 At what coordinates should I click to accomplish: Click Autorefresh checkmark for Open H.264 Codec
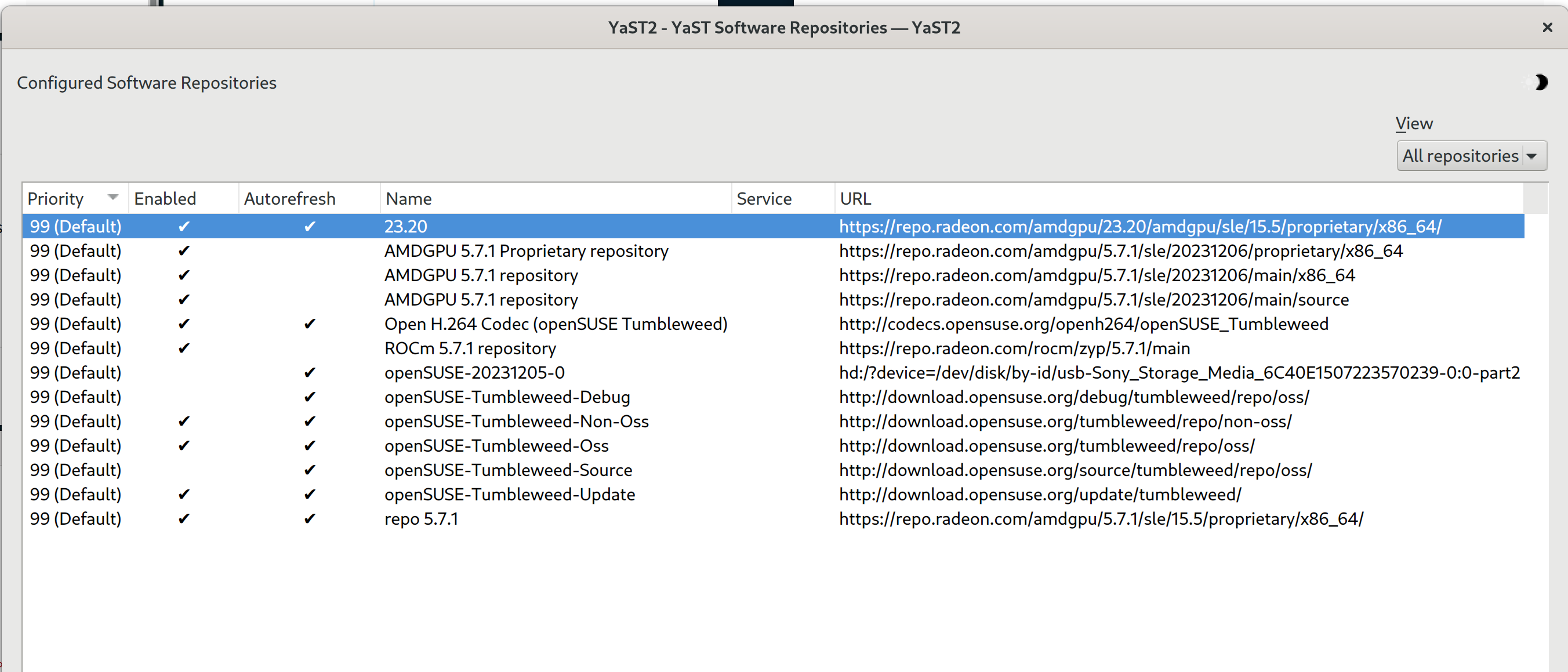pos(309,324)
